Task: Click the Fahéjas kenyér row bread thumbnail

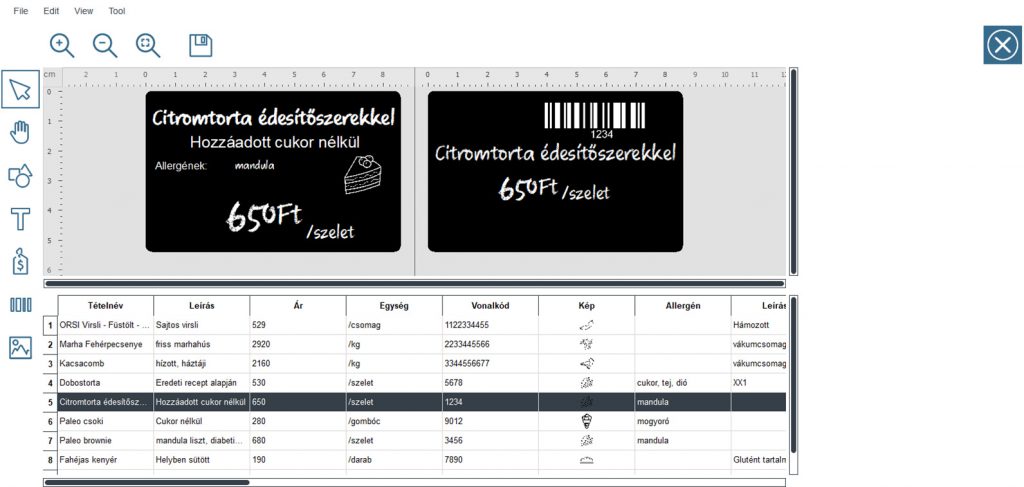Action: click(586, 460)
